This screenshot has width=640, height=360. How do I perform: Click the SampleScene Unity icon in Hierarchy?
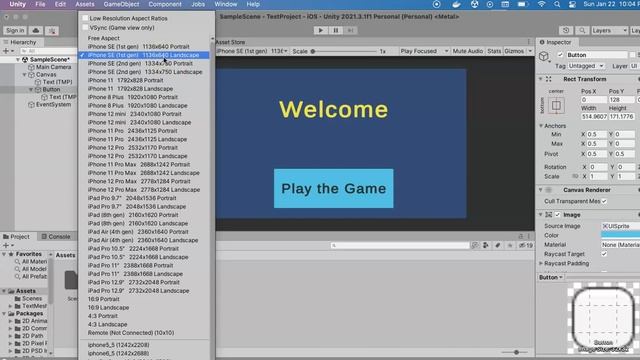click(x=25, y=60)
